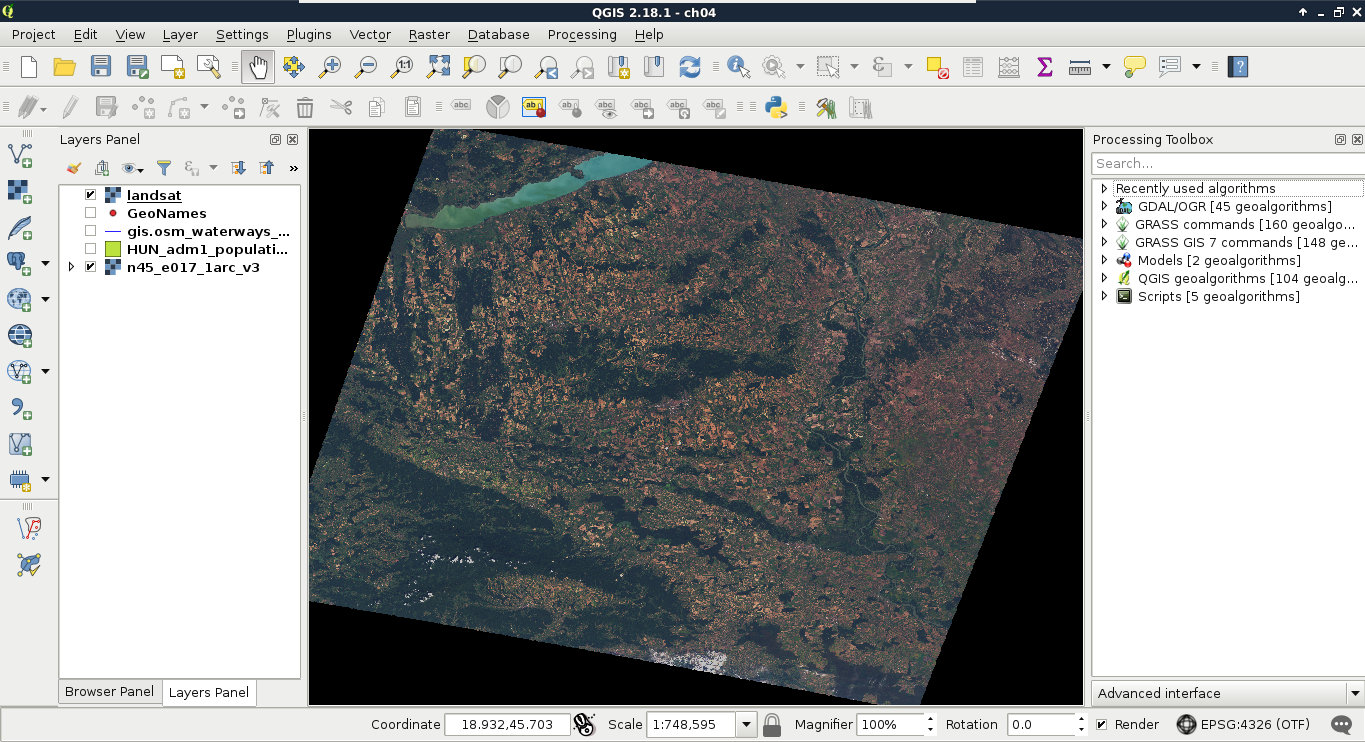Screen dimensions: 1365x742
Task: Select the Identify Features tool
Action: click(x=738, y=67)
